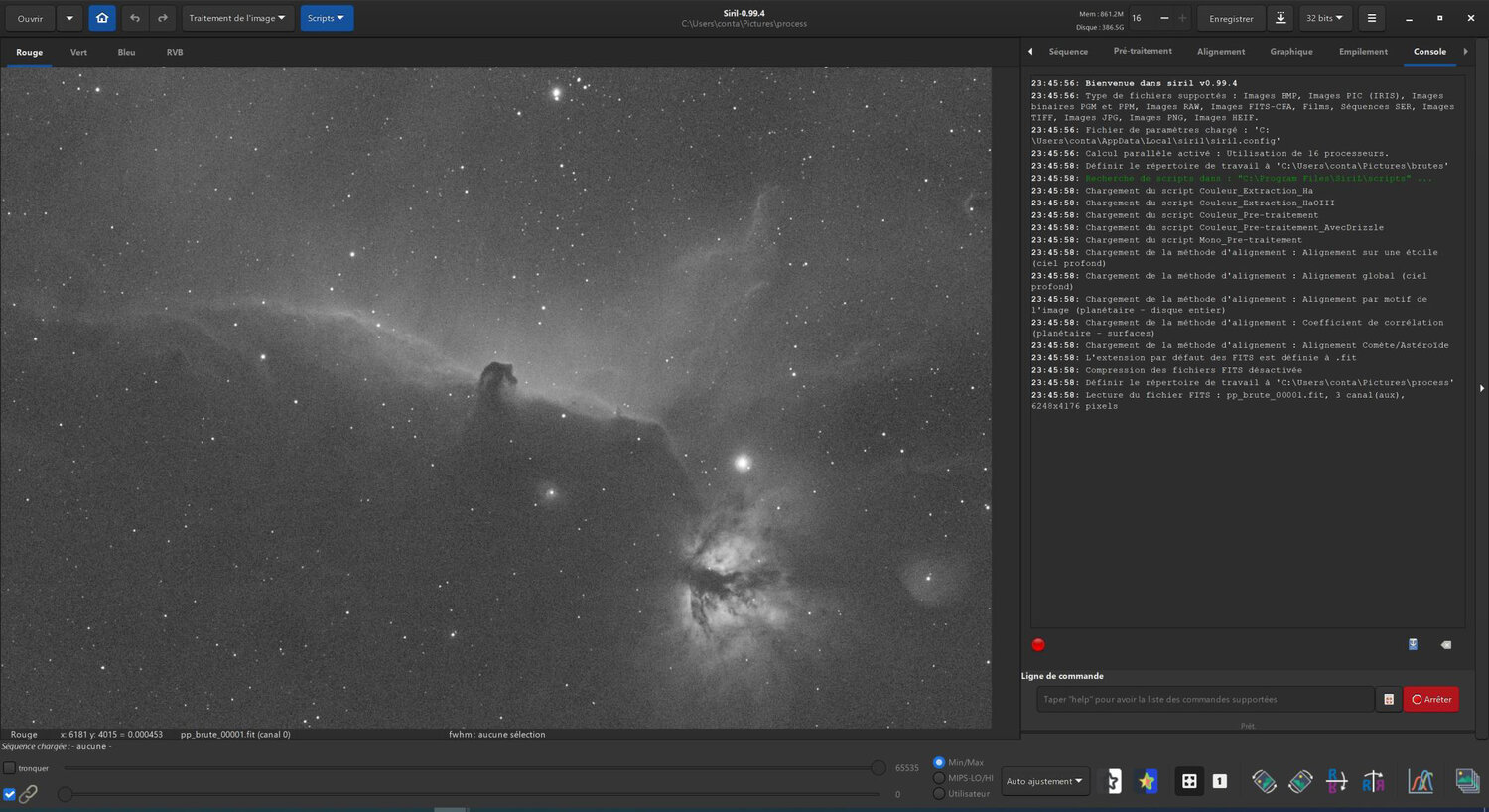Click the undo arrow in top toolbar
Screen dimensions: 1489x812
pos(135,18)
